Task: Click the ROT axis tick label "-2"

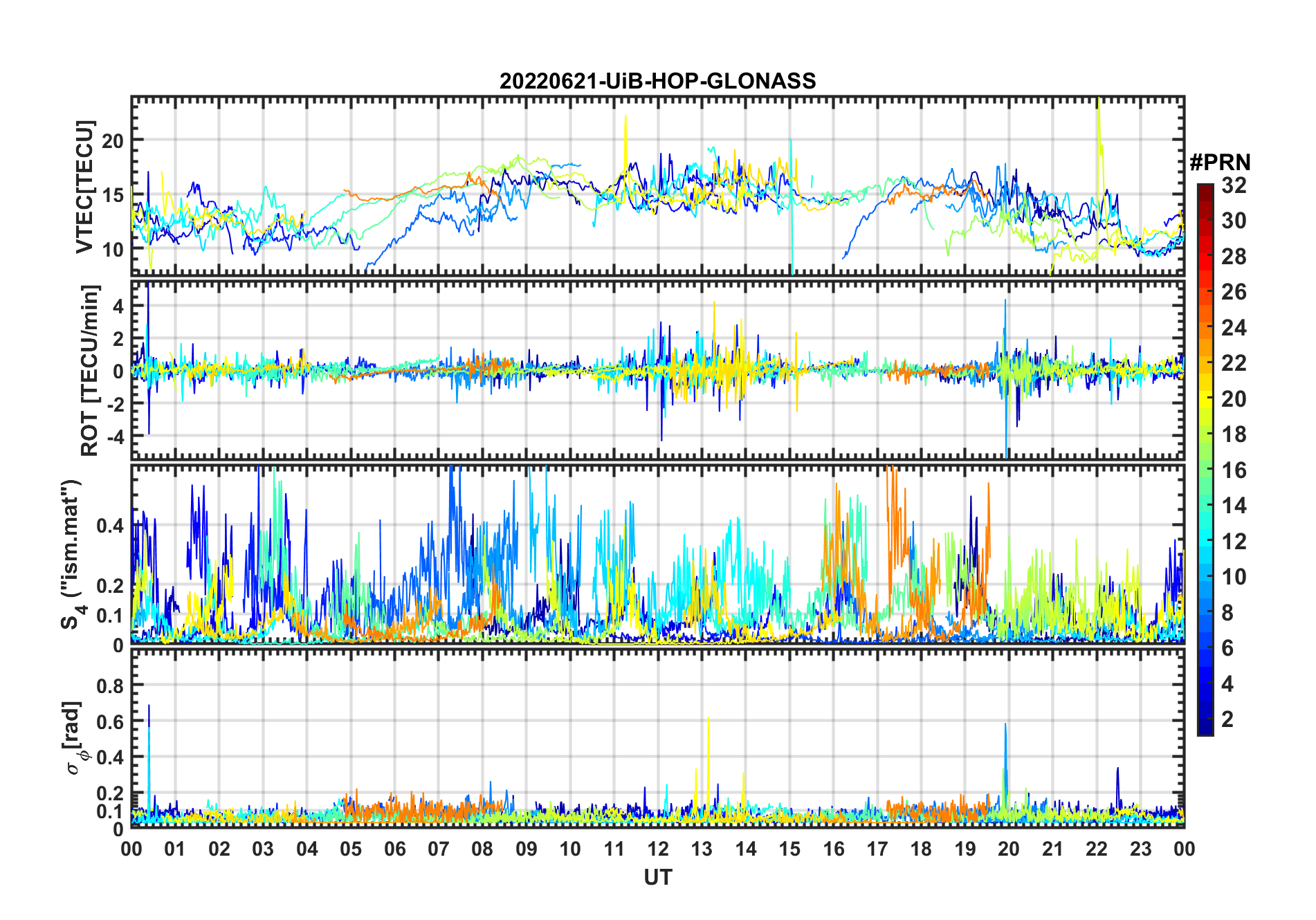Action: [115, 404]
